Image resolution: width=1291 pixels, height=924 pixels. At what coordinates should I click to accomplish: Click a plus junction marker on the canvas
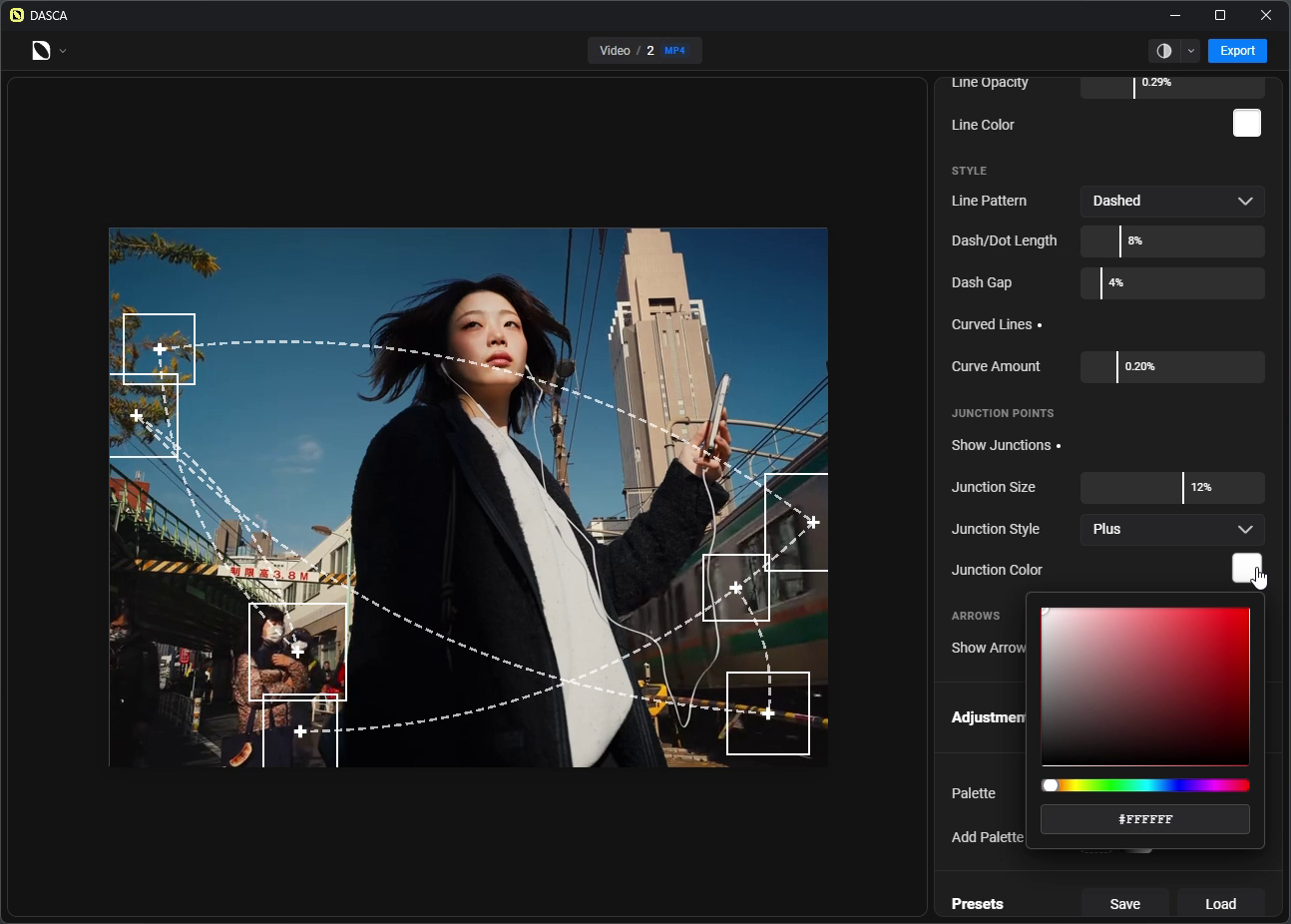(x=160, y=349)
